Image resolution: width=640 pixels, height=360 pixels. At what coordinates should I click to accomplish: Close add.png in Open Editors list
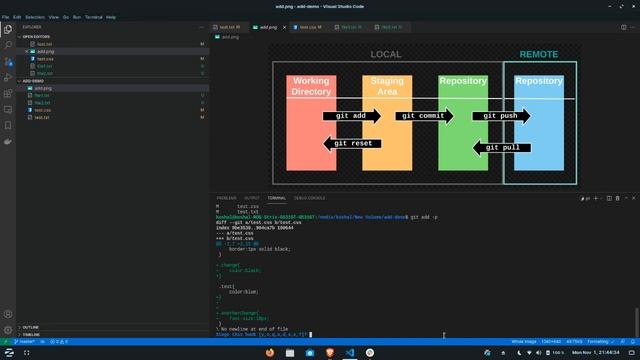tap(27, 51)
